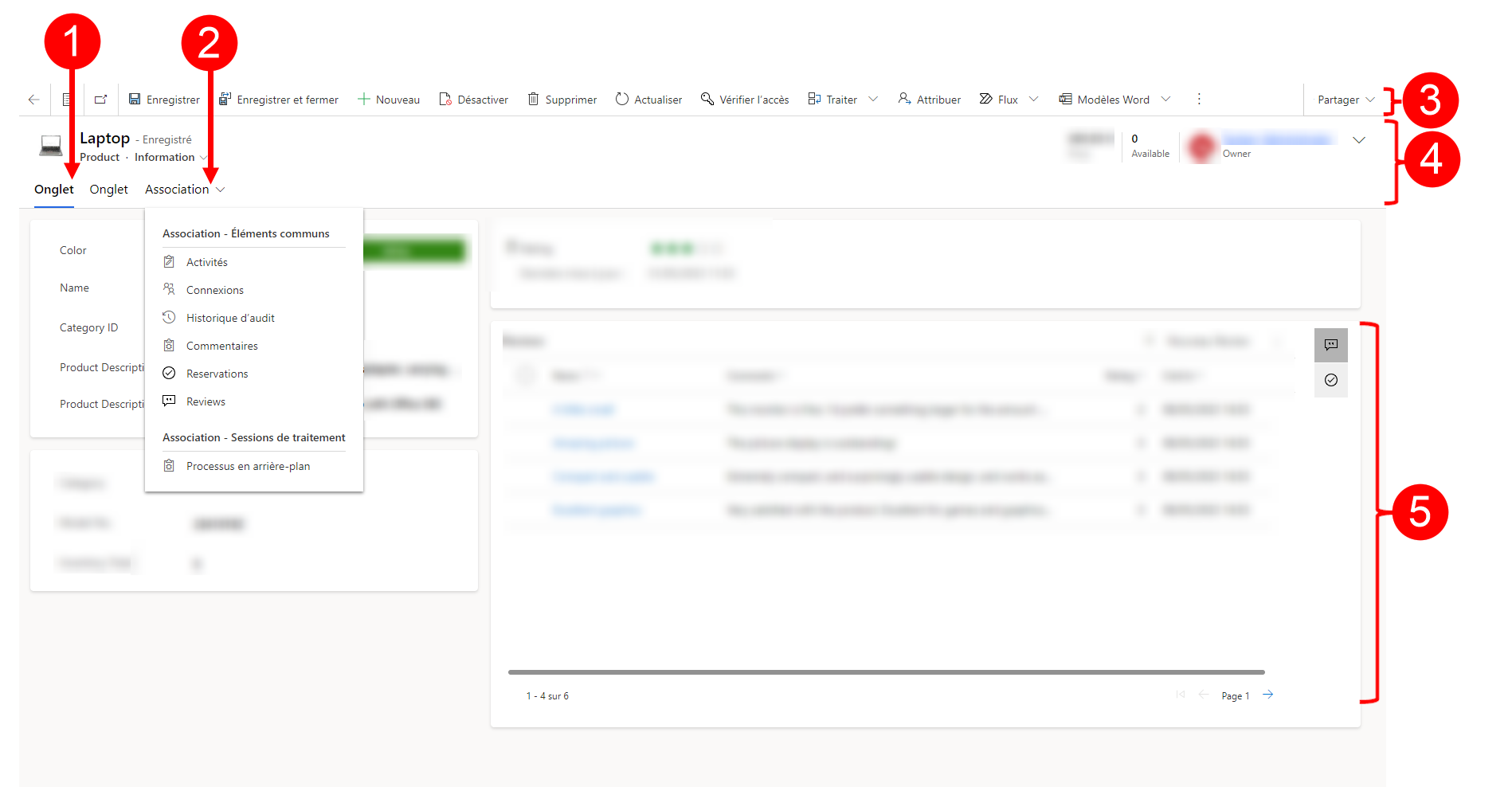
Task: Create a record with Nouveau
Action: click(389, 100)
